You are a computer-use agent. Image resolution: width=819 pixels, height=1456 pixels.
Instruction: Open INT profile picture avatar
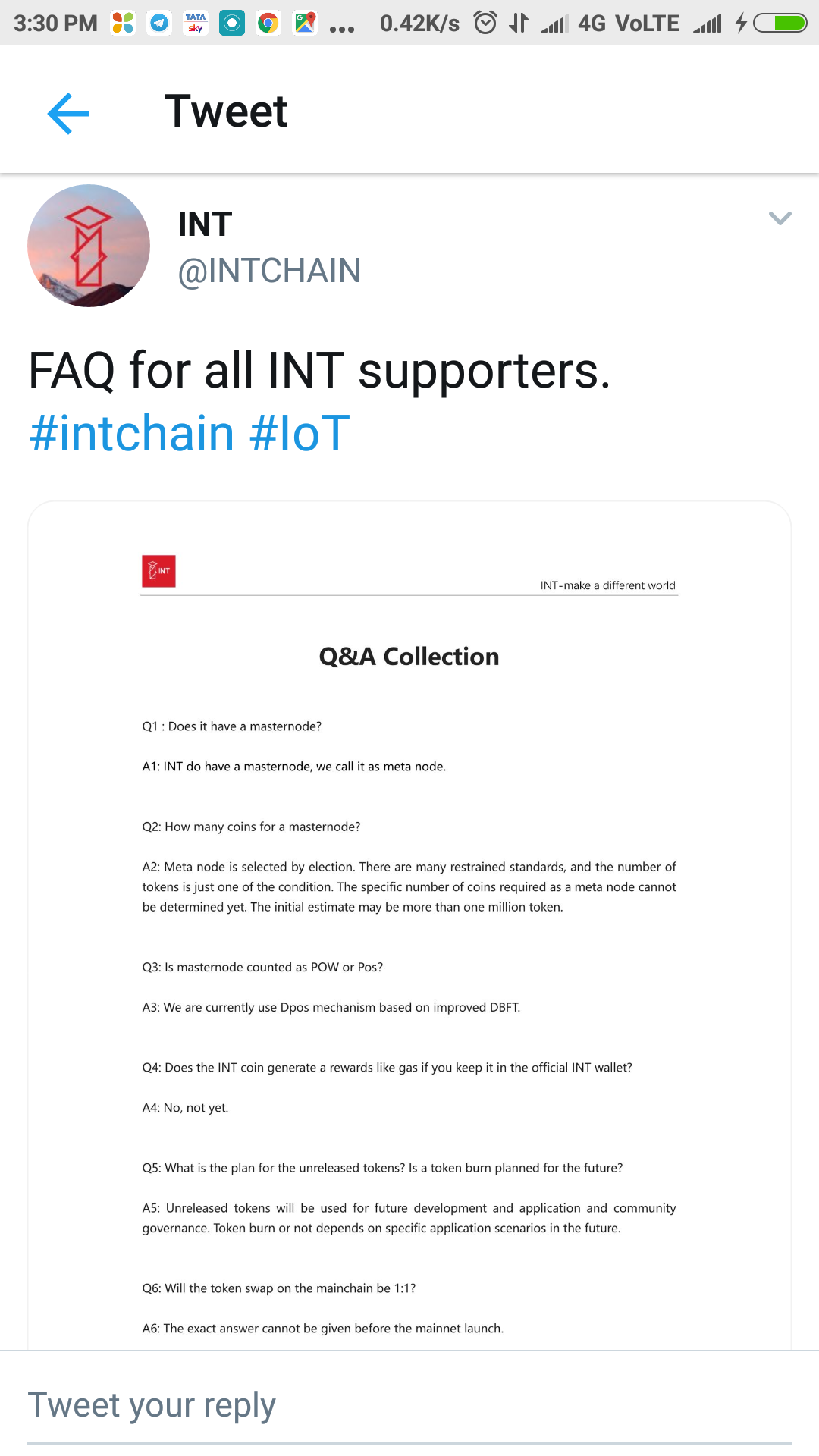coord(89,246)
